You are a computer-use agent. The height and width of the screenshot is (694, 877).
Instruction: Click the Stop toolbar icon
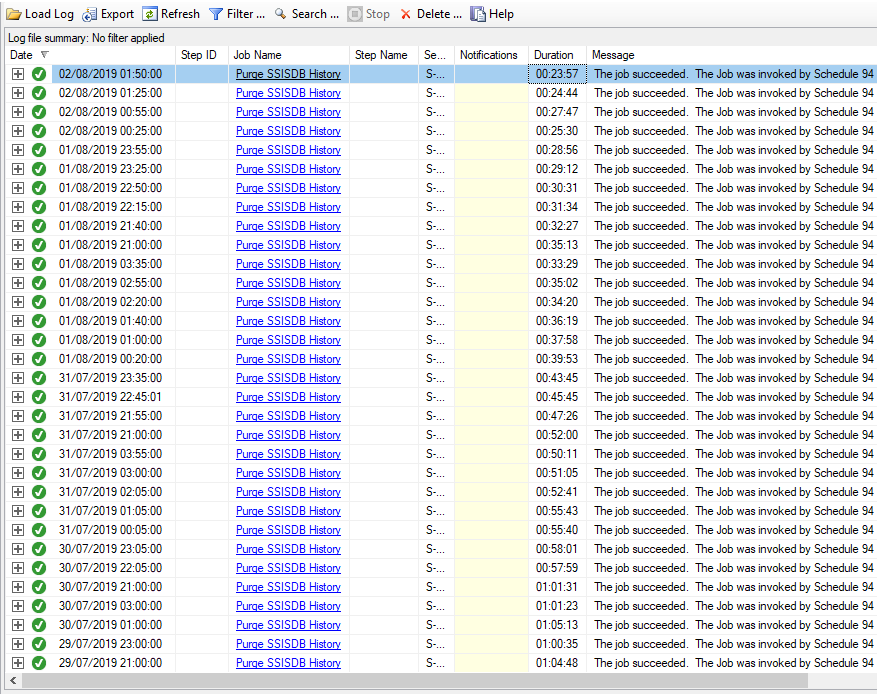[x=355, y=14]
